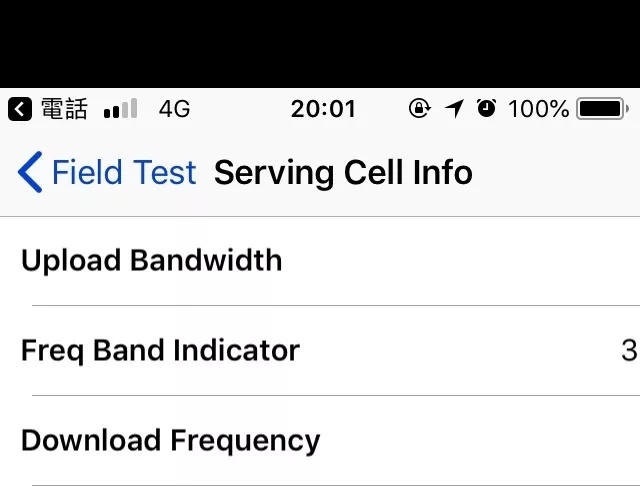Image resolution: width=640 pixels, height=486 pixels.
Task: Tap the Serving Cell Info title
Action: (343, 173)
